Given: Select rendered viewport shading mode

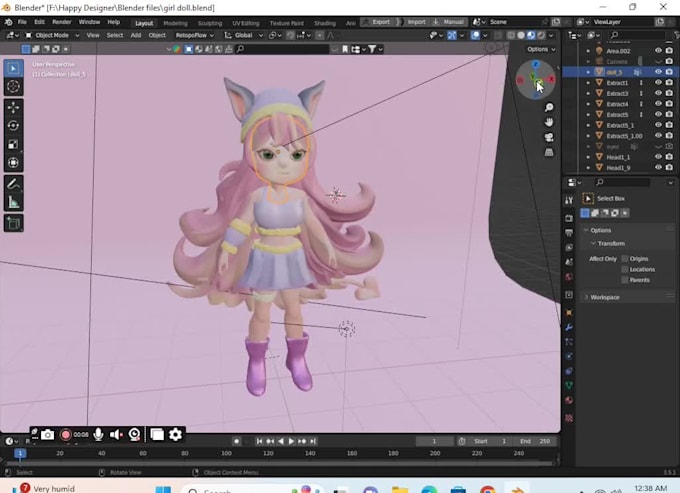Looking at the screenshot, I should tap(541, 35).
